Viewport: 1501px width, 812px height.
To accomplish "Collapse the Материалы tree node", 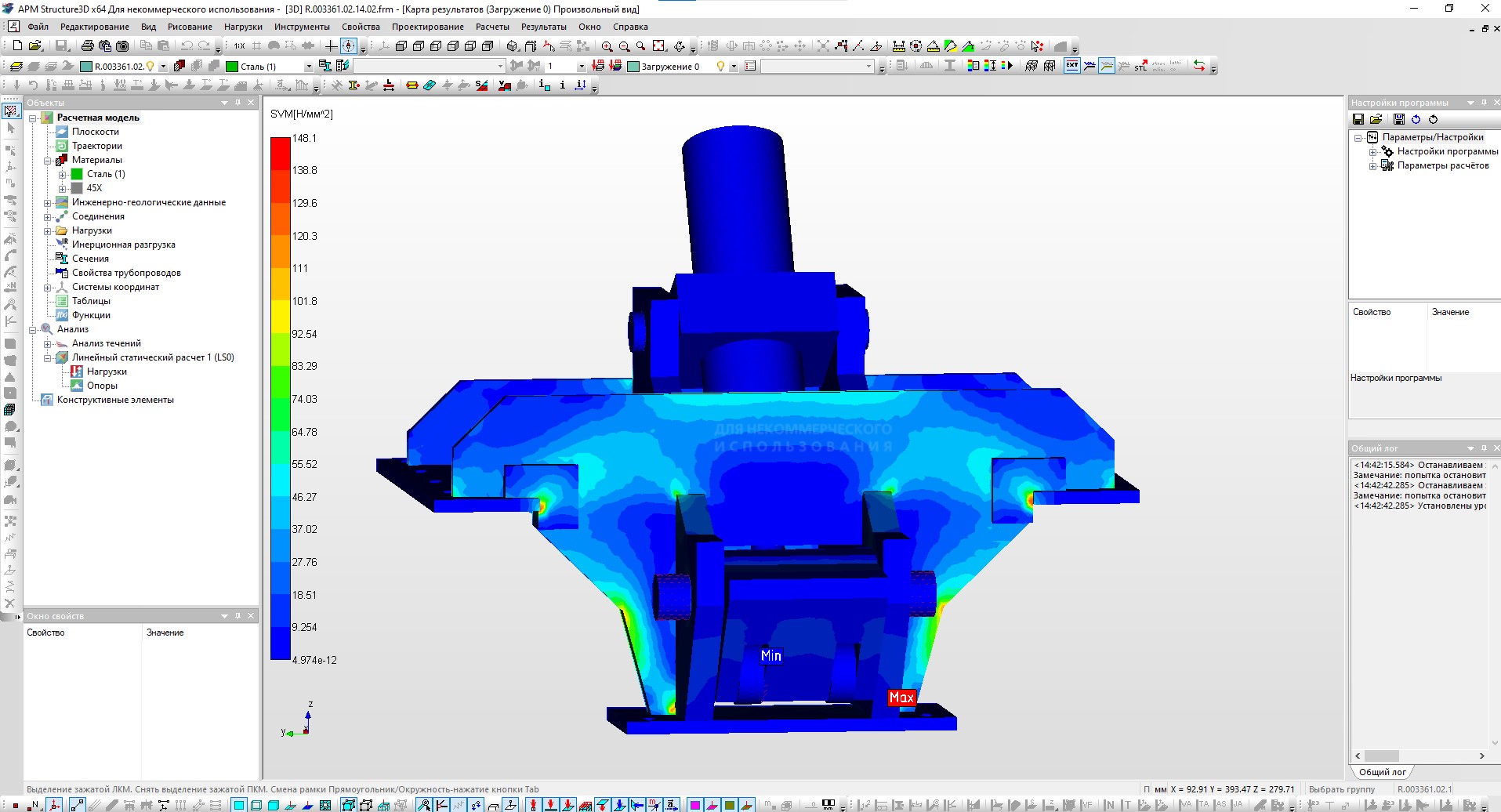I will pos(48,161).
